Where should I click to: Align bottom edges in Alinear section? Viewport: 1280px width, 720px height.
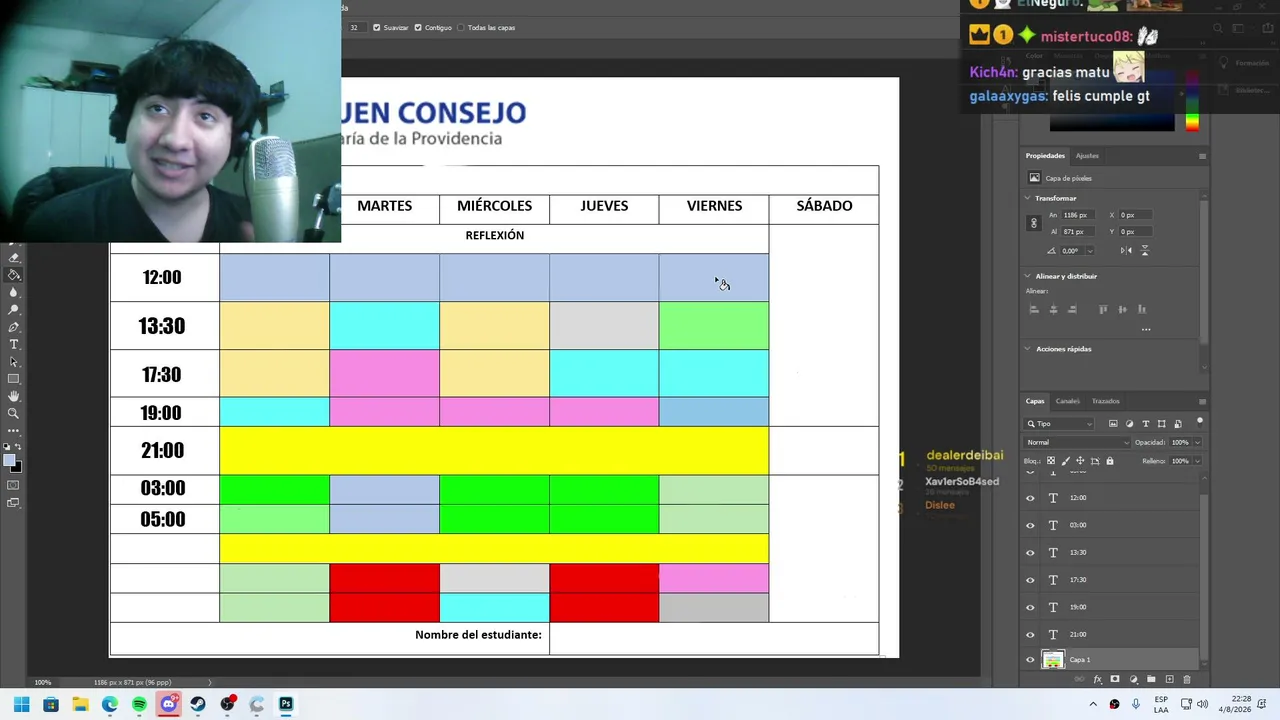[x=1142, y=309]
